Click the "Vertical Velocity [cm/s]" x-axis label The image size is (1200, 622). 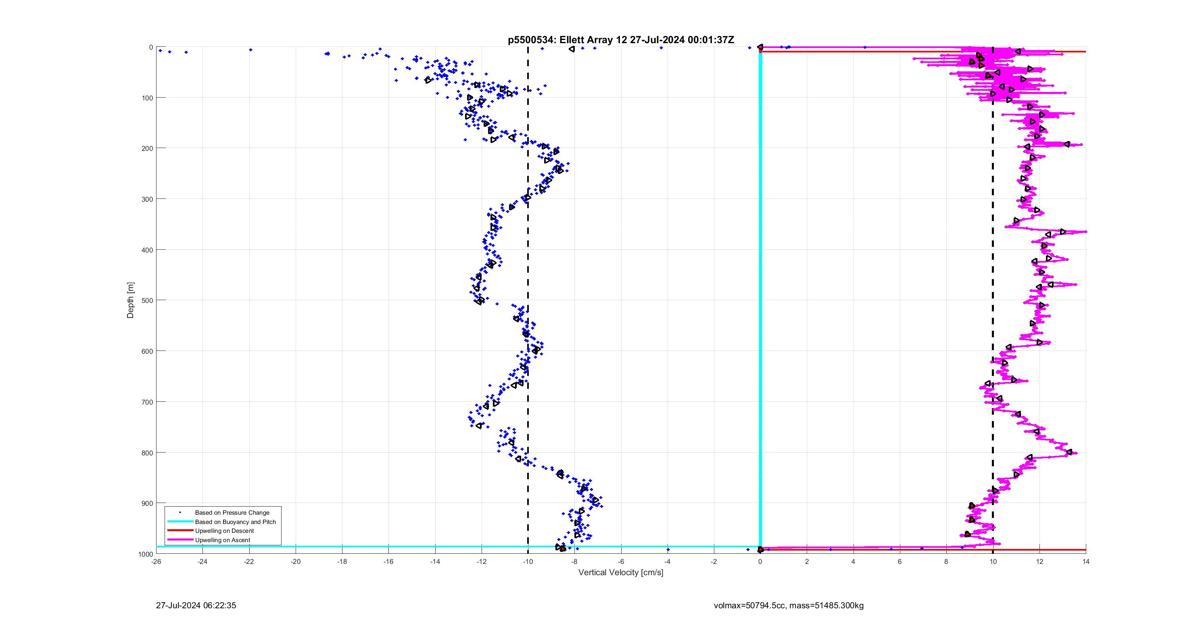pos(621,573)
